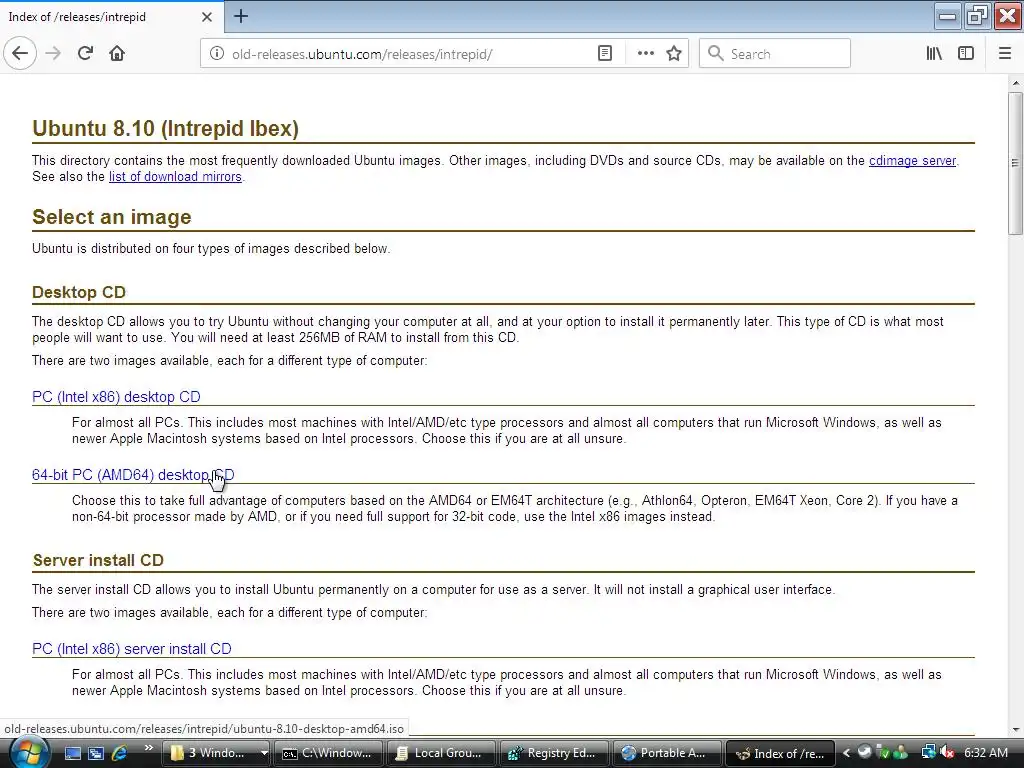Minimize the Firefox window
The height and width of the screenshot is (768, 1024).
point(948,16)
